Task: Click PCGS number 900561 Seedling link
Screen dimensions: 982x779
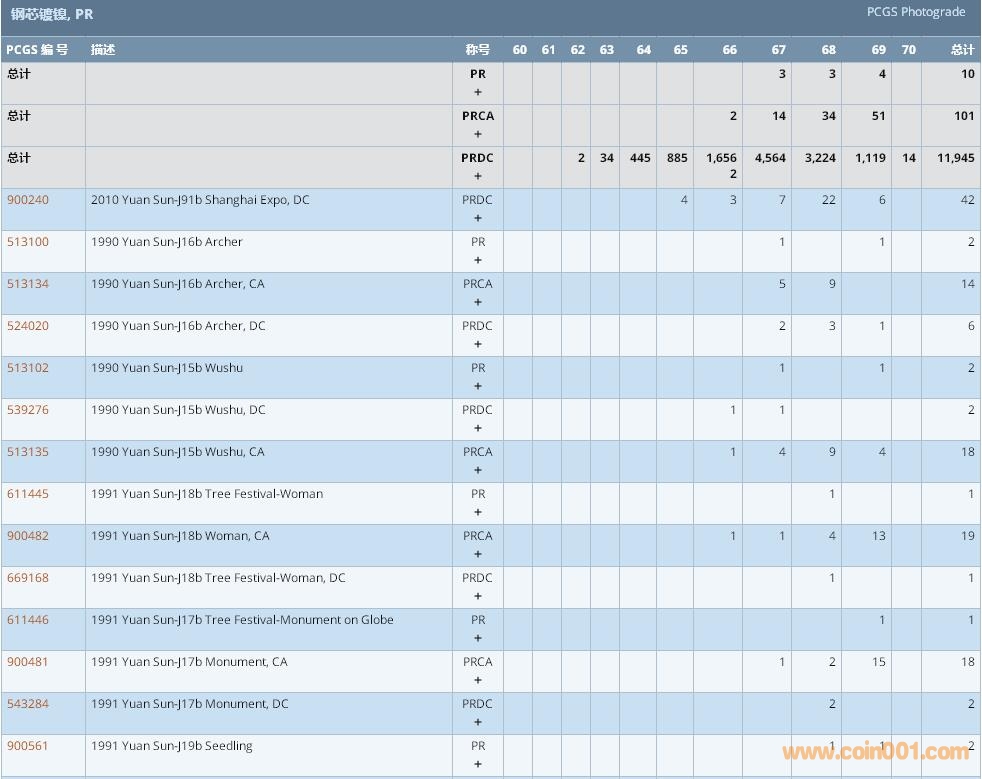Action: (27, 746)
